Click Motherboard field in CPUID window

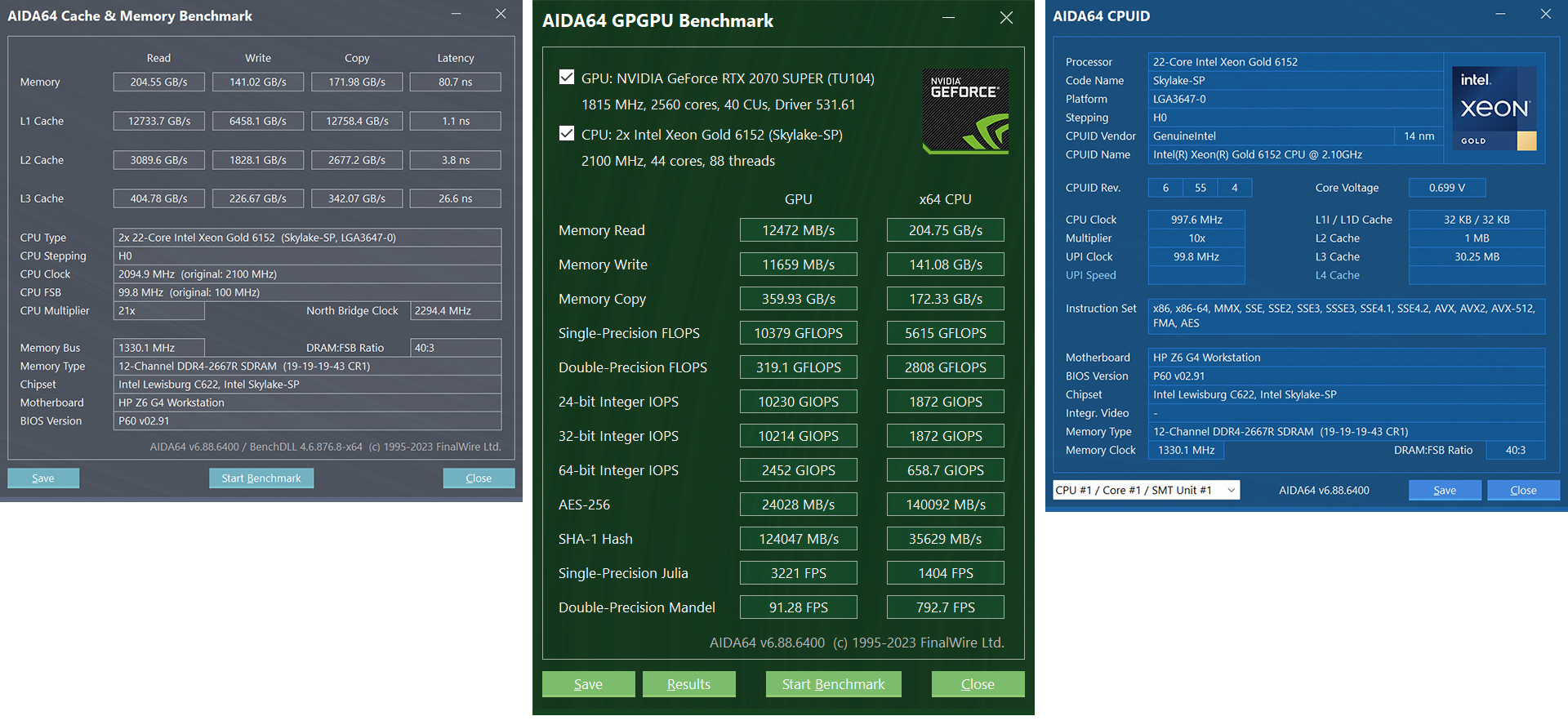[1347, 358]
